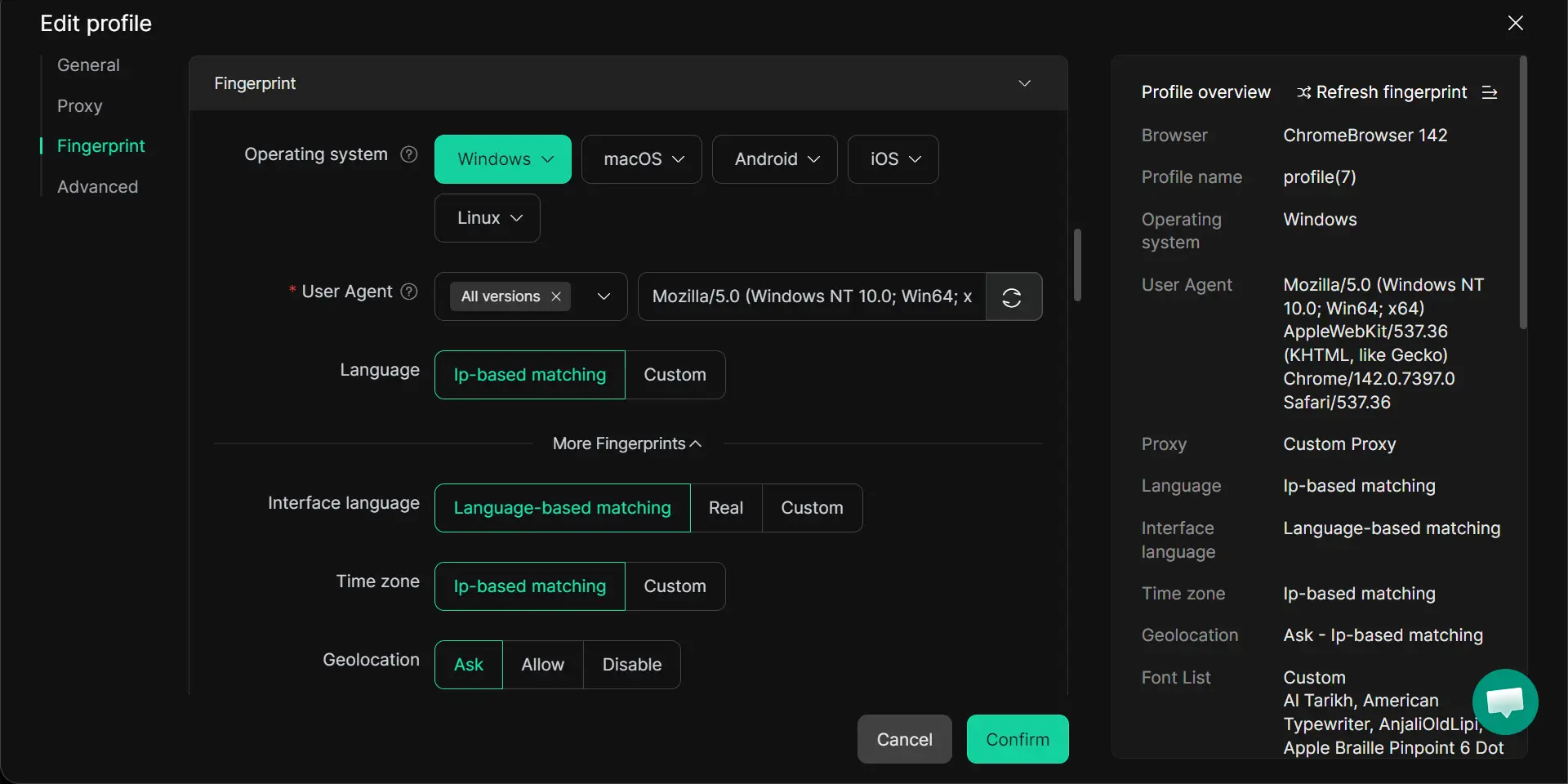Set Time zone to Custom
Image resolution: width=1568 pixels, height=784 pixels.
(675, 586)
